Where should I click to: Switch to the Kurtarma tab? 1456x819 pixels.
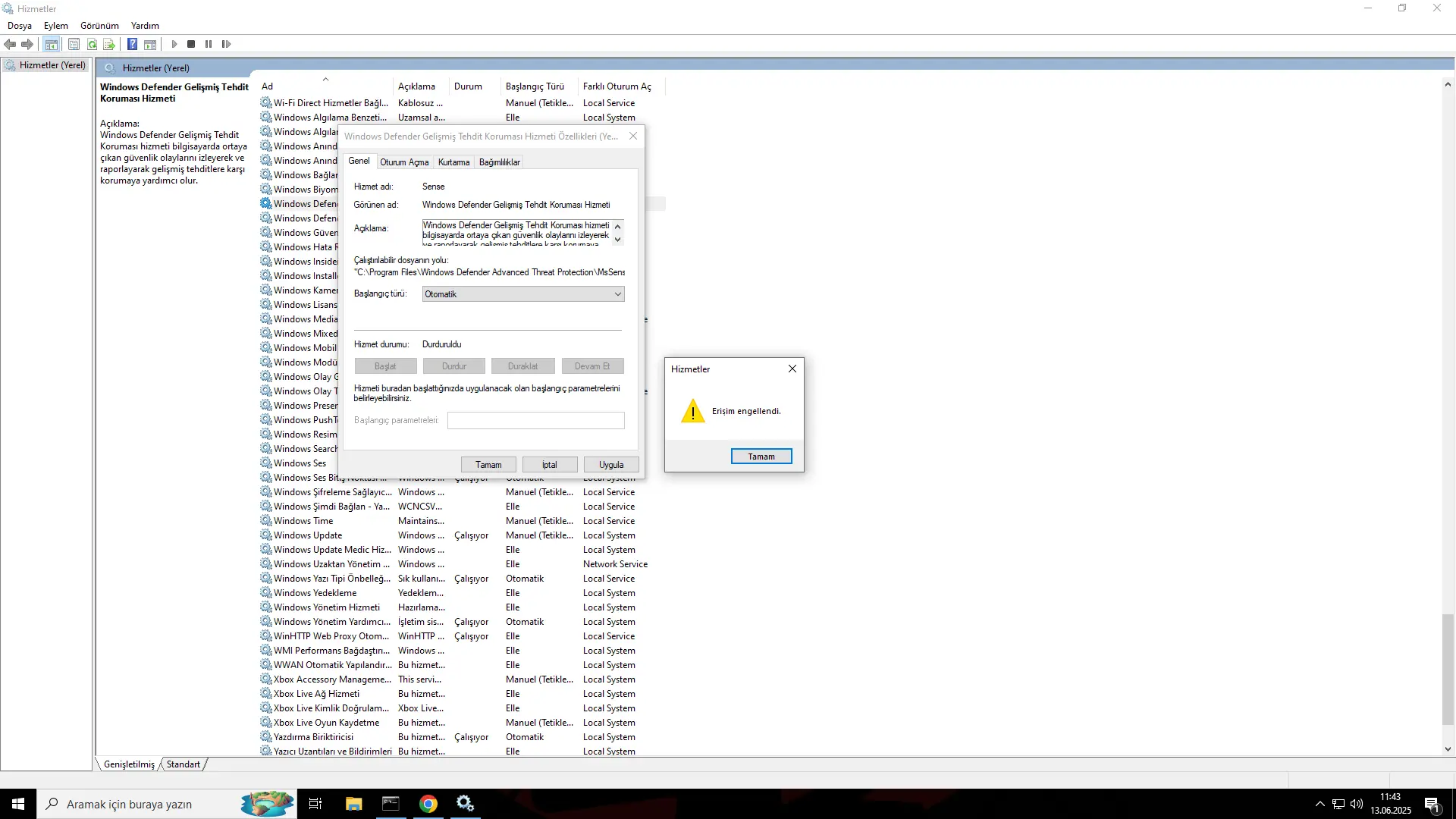pyautogui.click(x=453, y=162)
